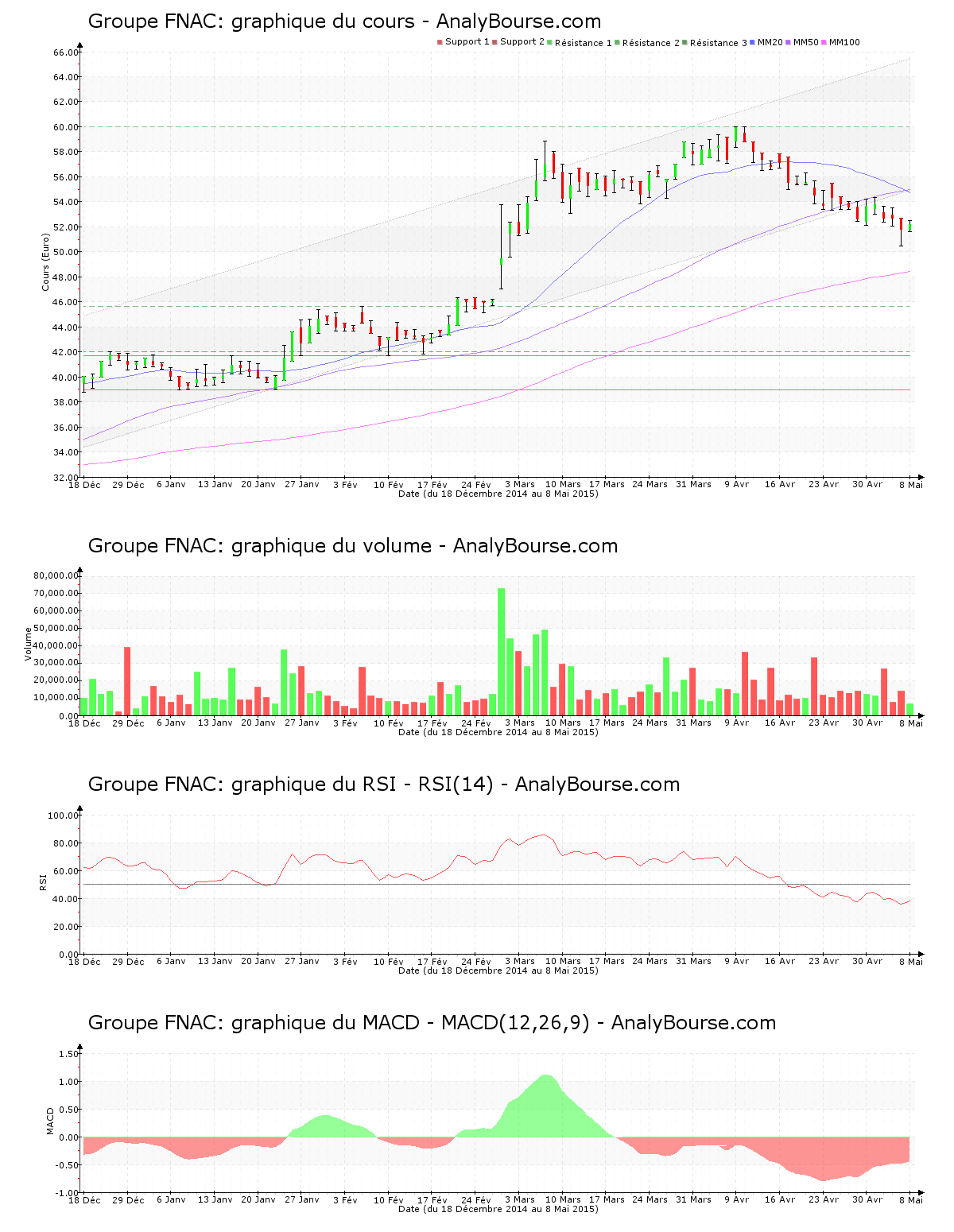Click '24 Mars' date on RSI chart
This screenshot has width=954, height=1232.
(x=650, y=961)
